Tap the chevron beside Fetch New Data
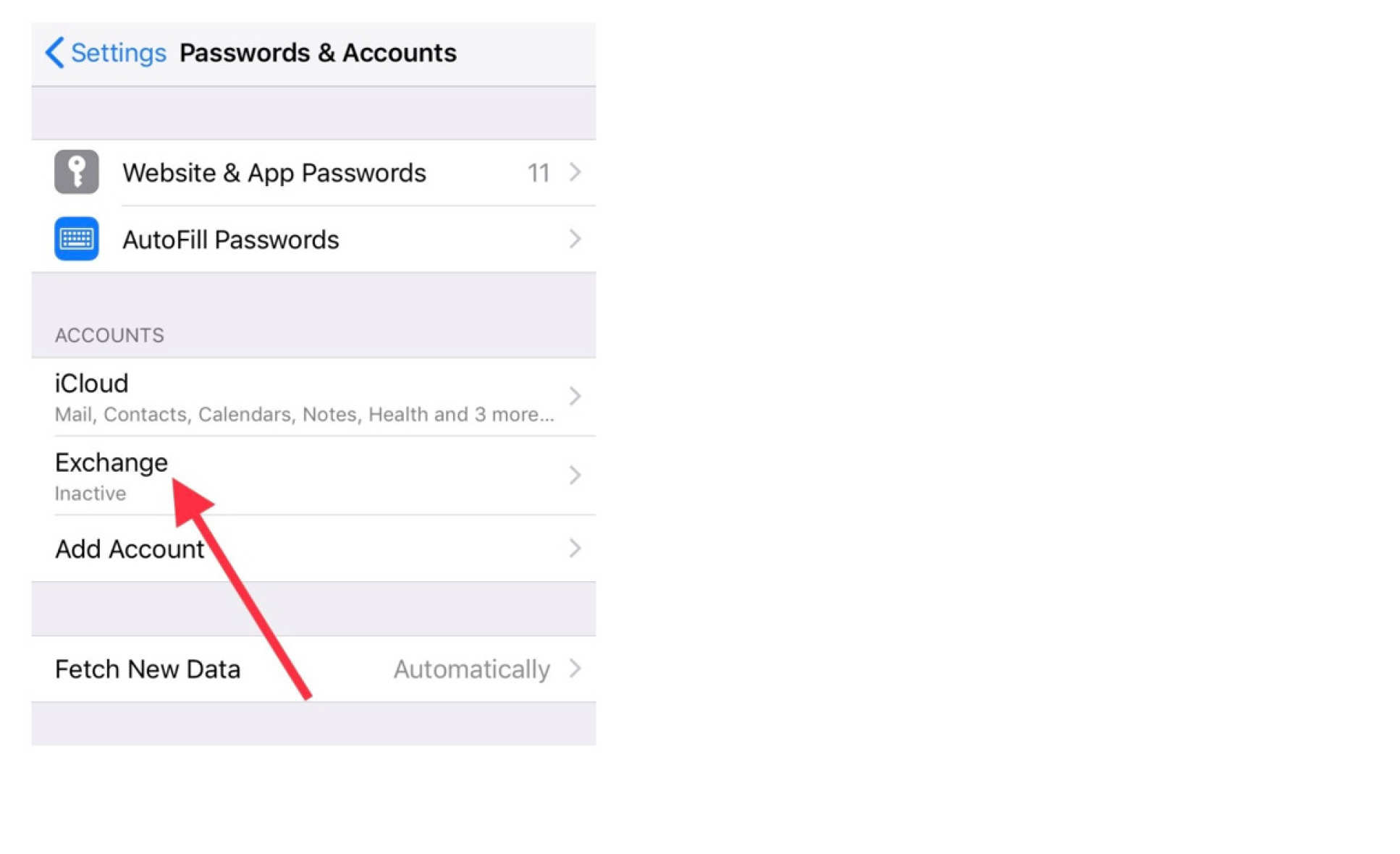The height and width of the screenshot is (854, 1400). pyautogui.click(x=575, y=669)
